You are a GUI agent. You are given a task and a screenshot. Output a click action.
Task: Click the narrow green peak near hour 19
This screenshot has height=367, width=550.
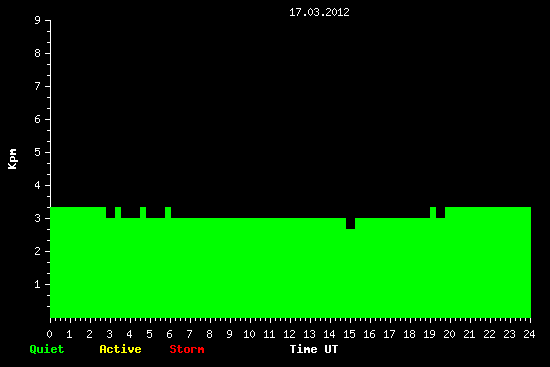433,212
